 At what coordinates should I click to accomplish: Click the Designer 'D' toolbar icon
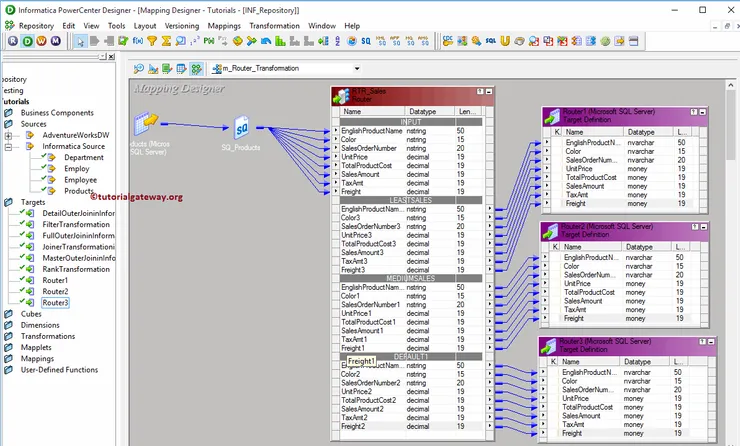tap(27, 41)
